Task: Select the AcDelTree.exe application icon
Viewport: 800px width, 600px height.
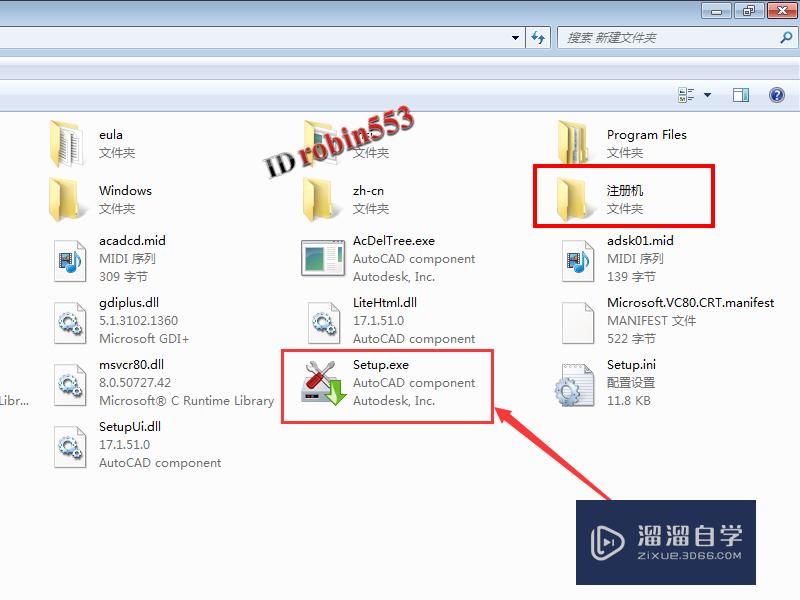Action: [323, 258]
